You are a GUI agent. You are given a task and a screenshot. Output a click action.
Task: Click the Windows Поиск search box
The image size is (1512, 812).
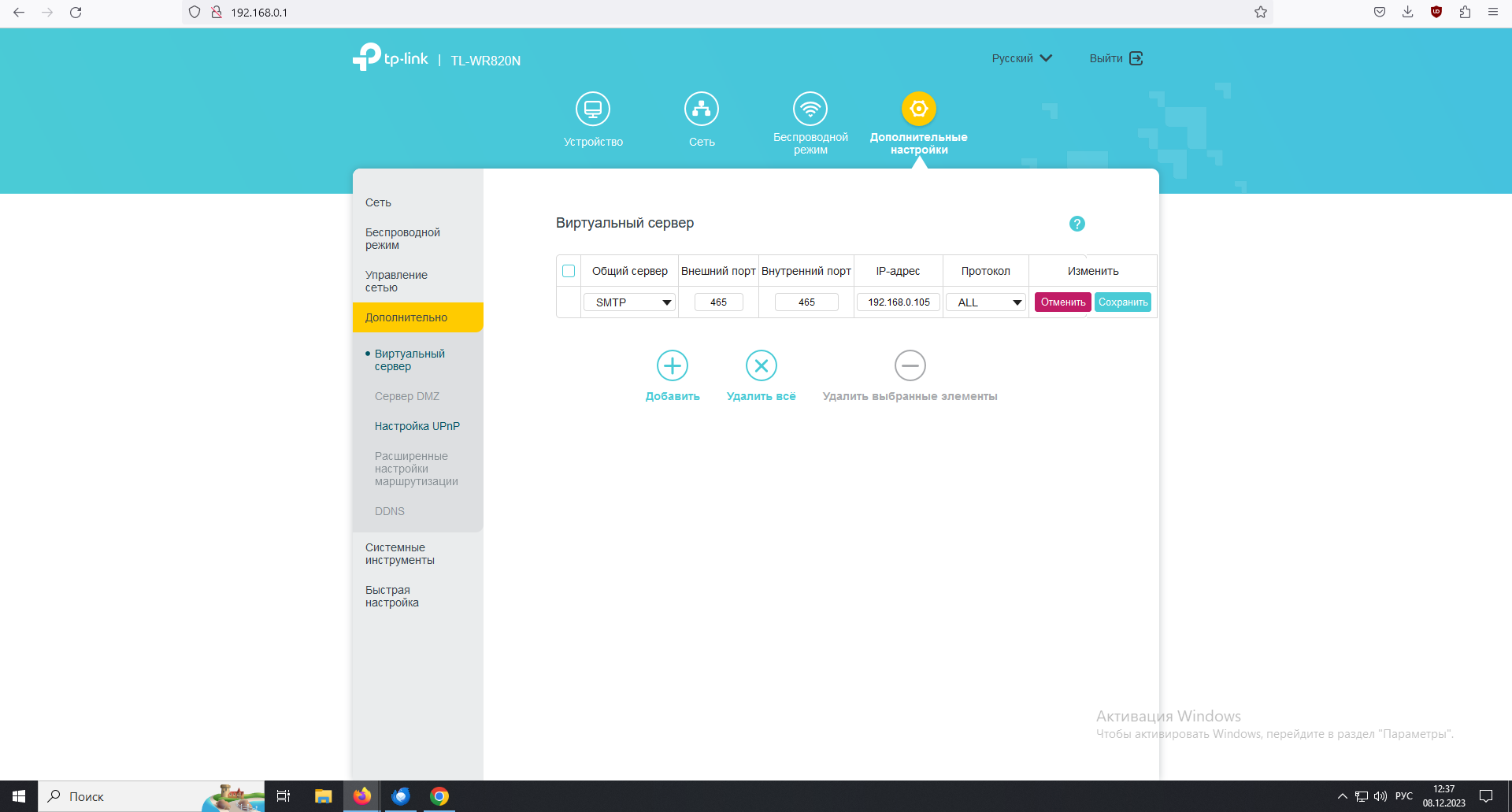click(x=151, y=796)
